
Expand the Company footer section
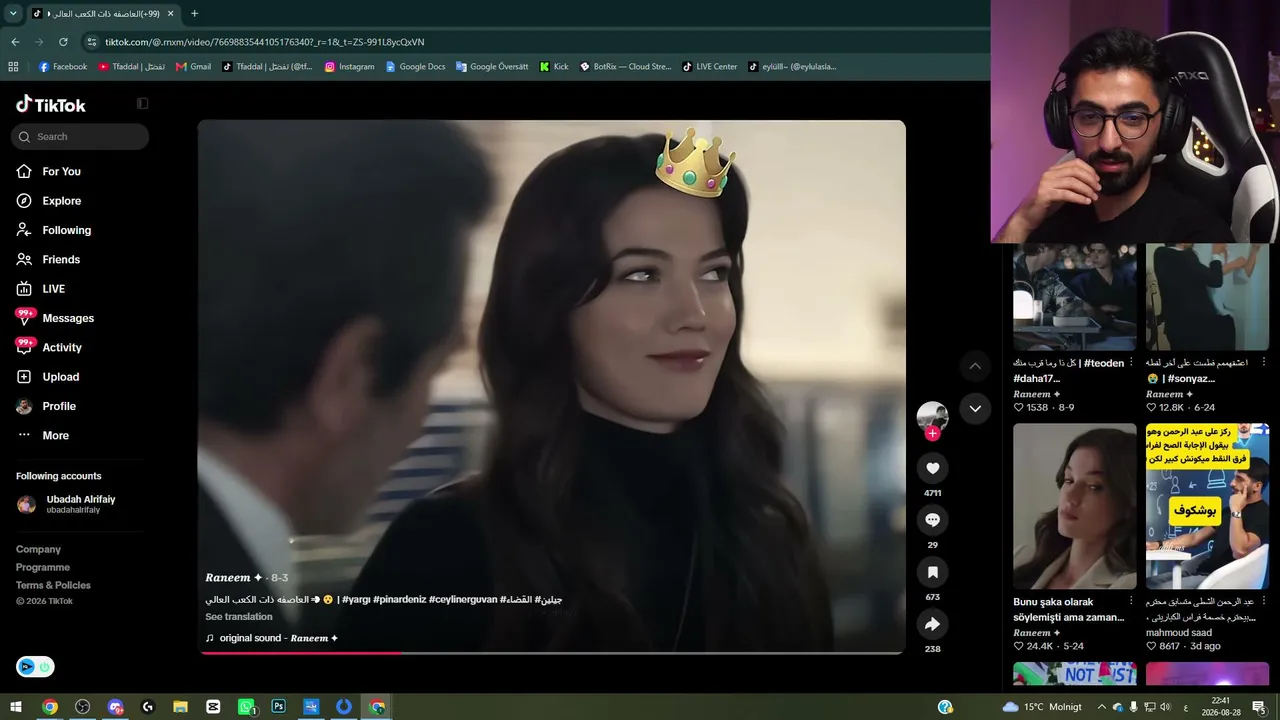pos(38,549)
